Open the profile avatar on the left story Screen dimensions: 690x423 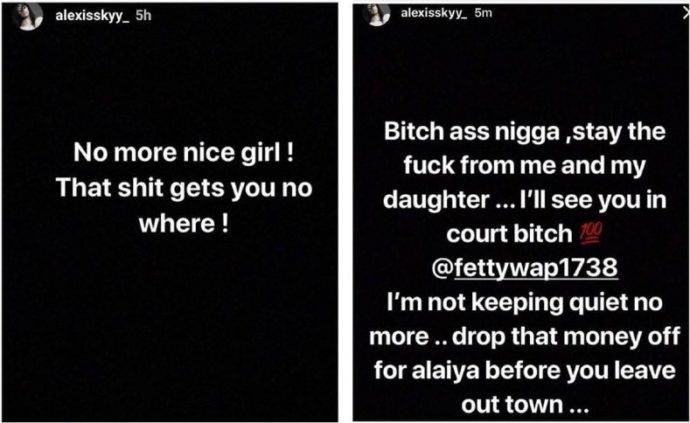click(28, 16)
